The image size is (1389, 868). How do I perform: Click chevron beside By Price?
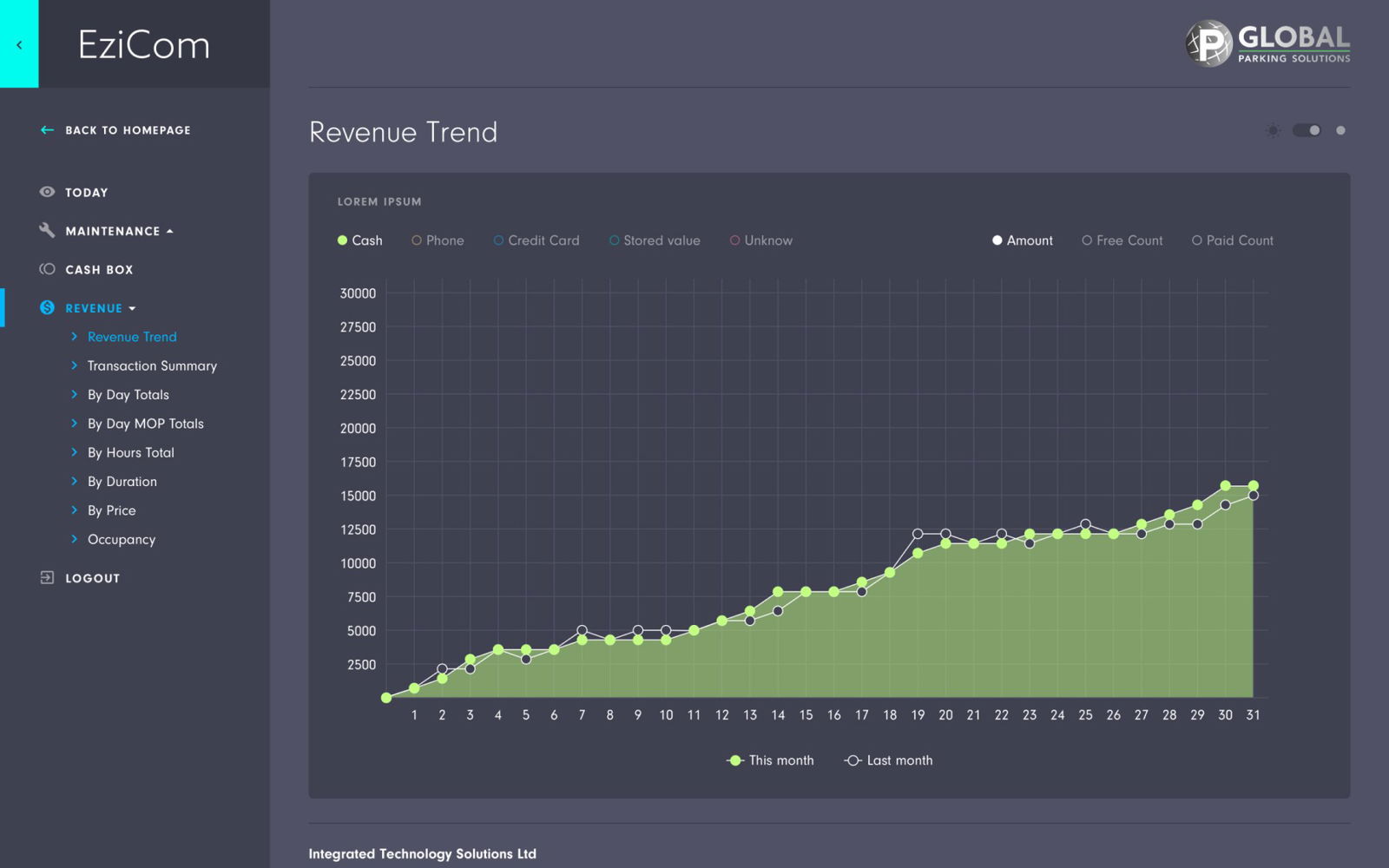click(x=74, y=510)
